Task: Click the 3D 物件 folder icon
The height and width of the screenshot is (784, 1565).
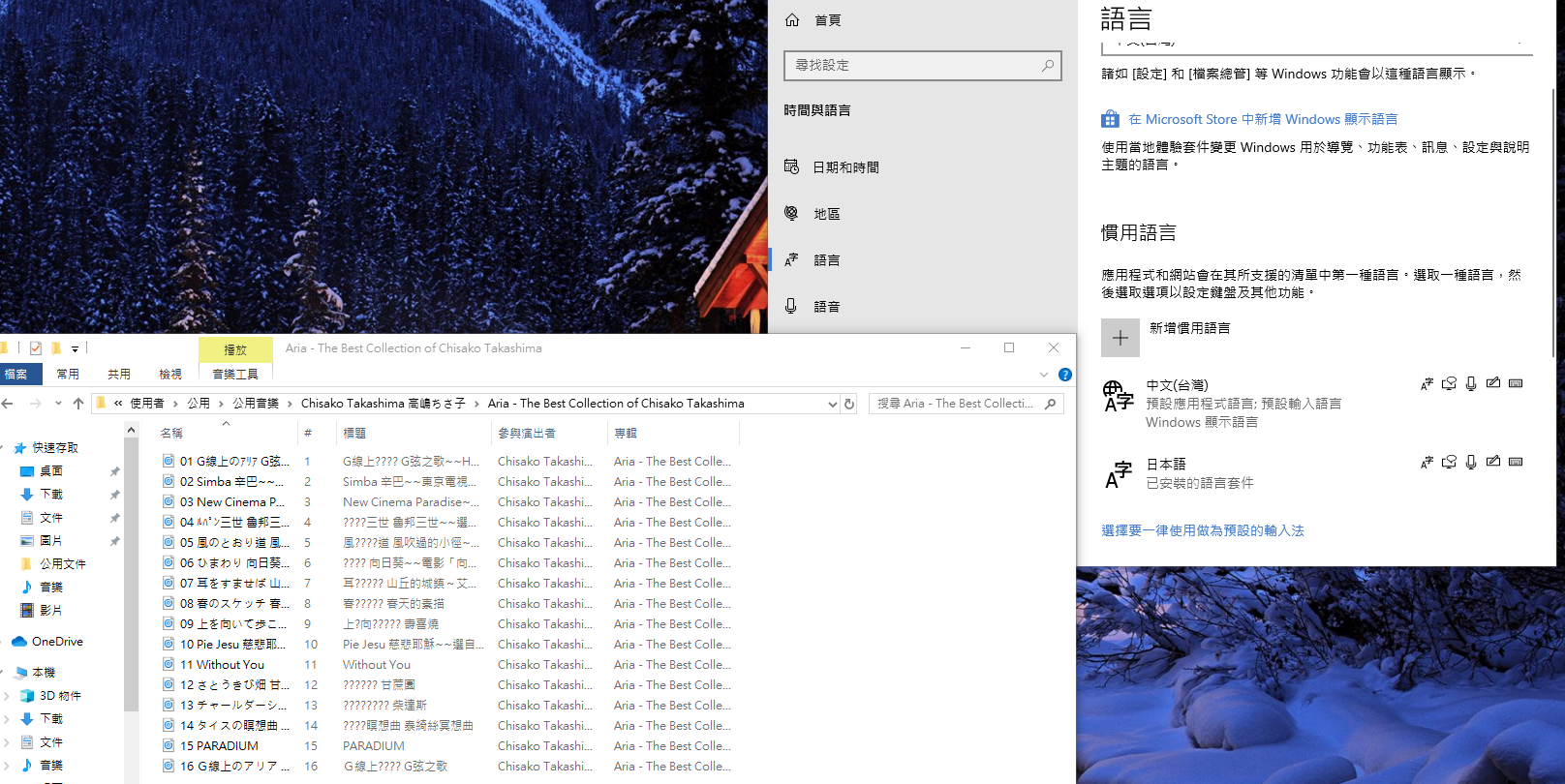Action: (x=26, y=696)
